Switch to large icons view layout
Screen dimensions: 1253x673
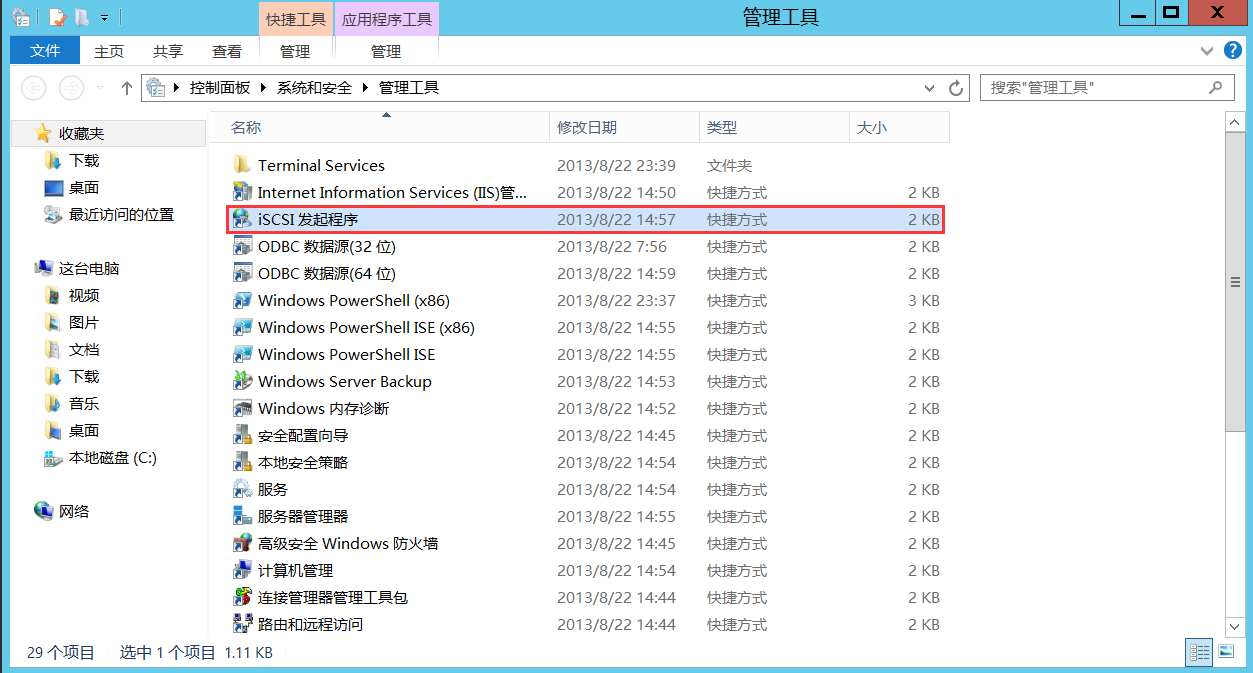tap(1226, 652)
